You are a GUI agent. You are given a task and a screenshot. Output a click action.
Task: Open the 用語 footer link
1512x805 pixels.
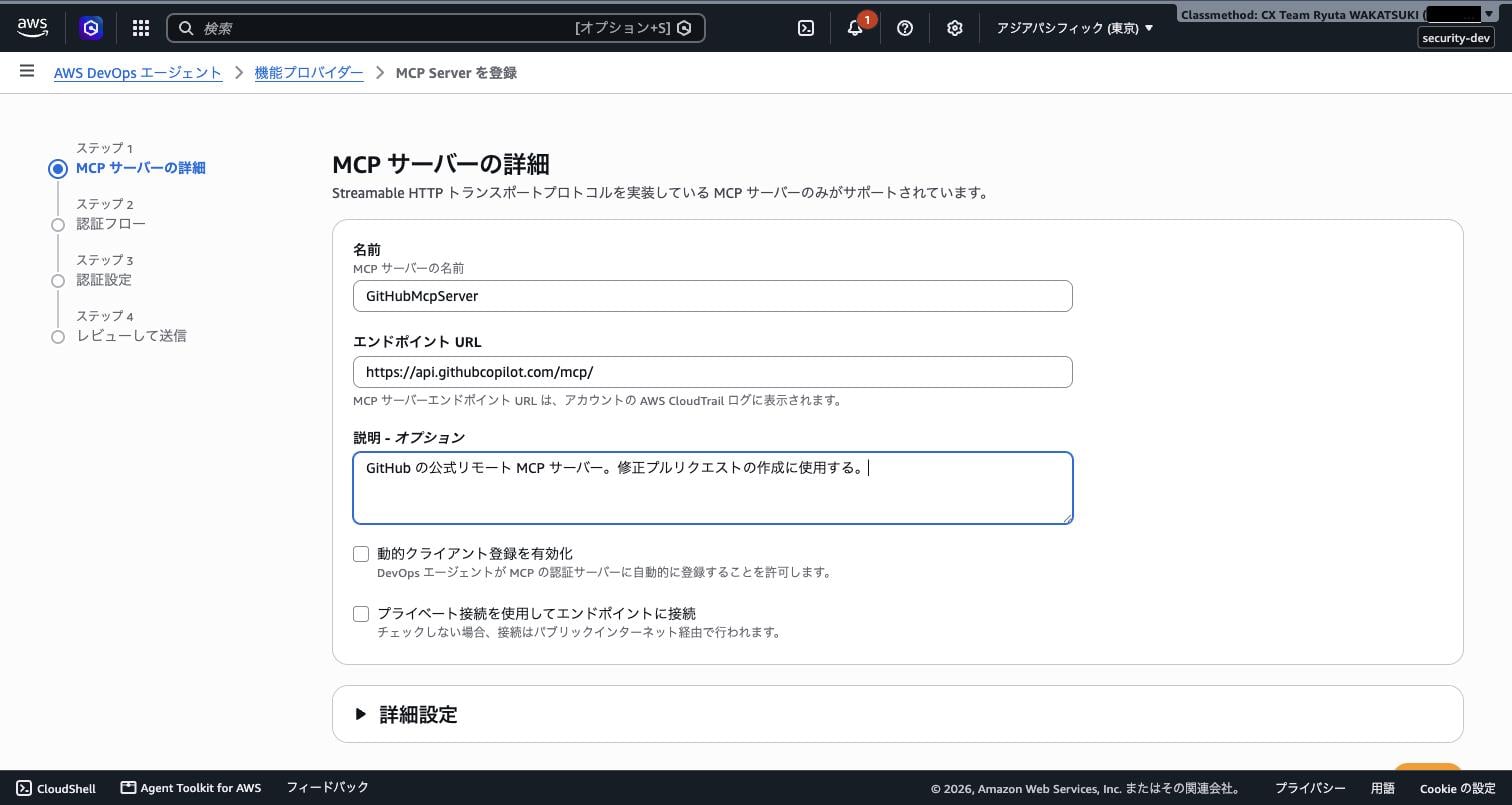click(x=1383, y=788)
